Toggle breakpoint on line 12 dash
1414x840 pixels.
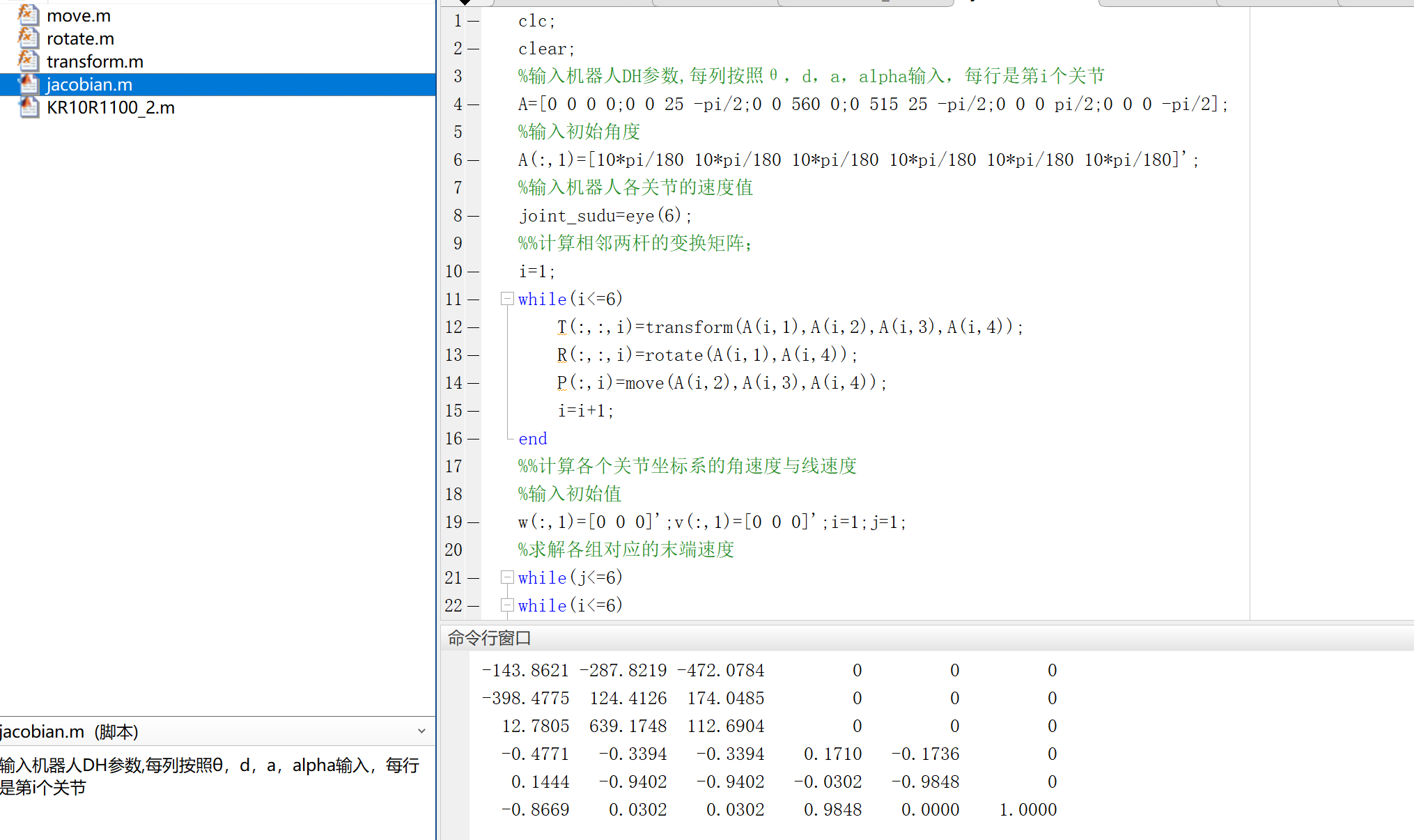click(474, 327)
